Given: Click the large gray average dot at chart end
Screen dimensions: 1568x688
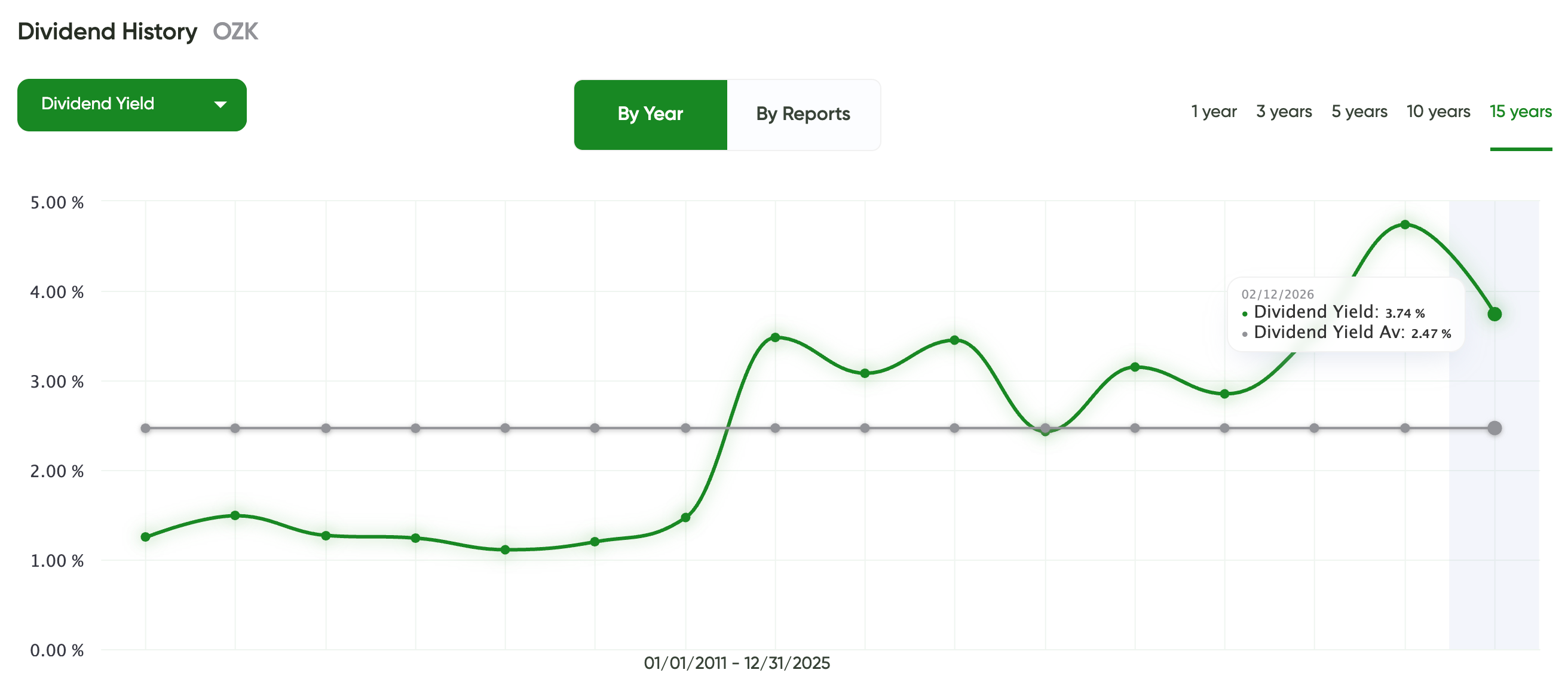Looking at the screenshot, I should (x=1494, y=428).
